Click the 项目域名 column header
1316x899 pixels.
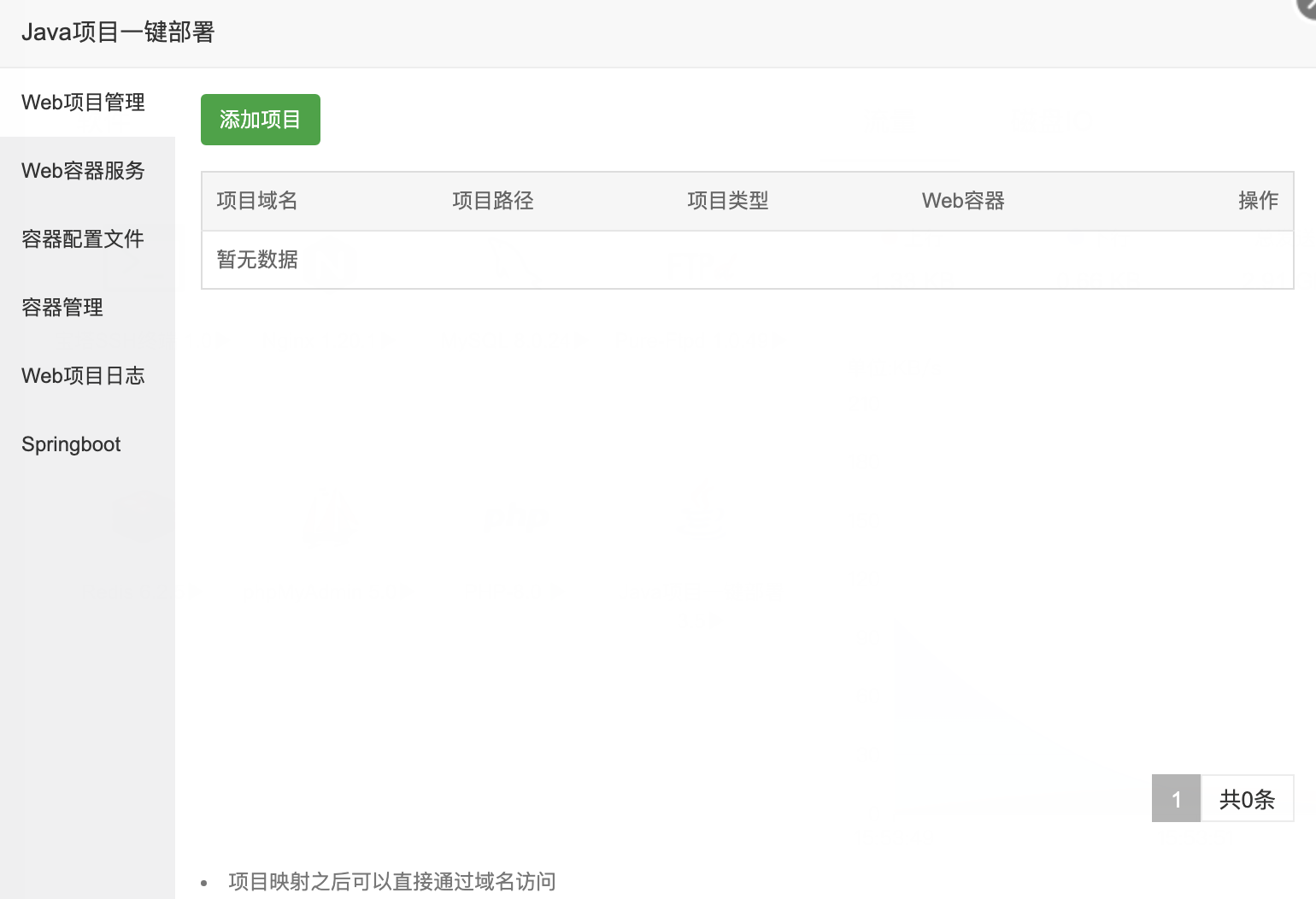[x=257, y=201]
